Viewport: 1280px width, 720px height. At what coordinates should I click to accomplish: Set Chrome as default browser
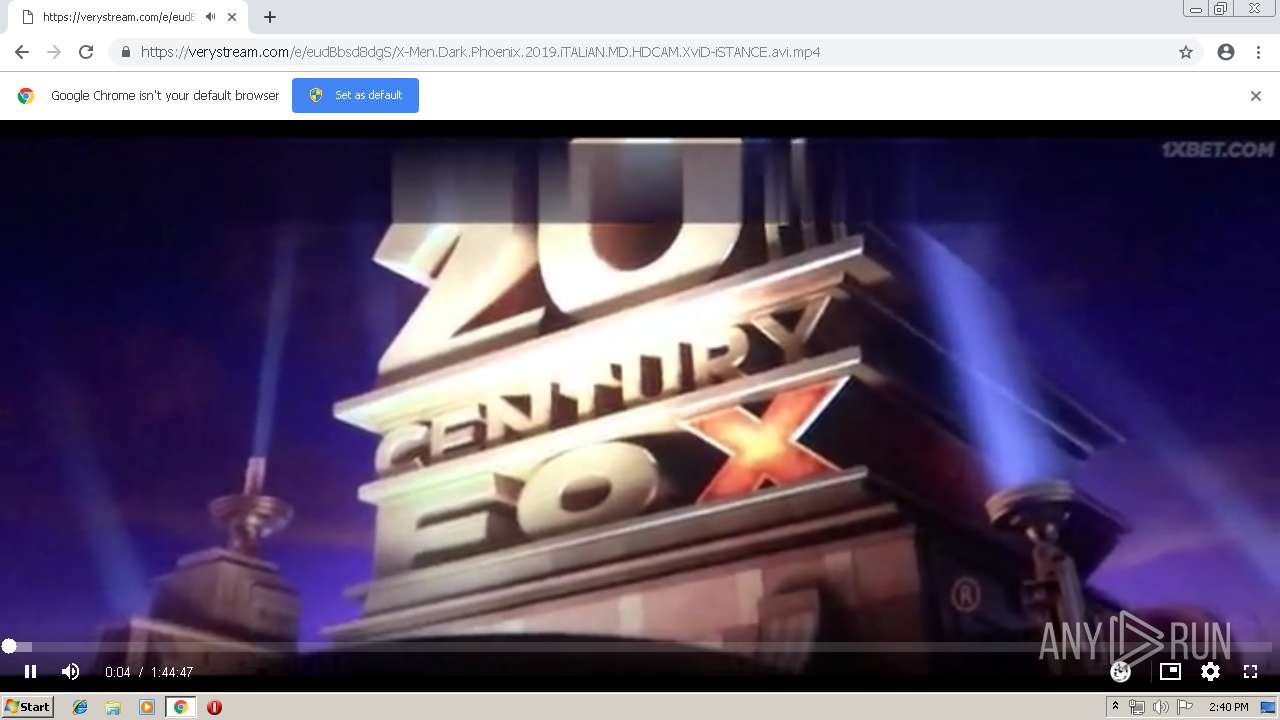(355, 95)
